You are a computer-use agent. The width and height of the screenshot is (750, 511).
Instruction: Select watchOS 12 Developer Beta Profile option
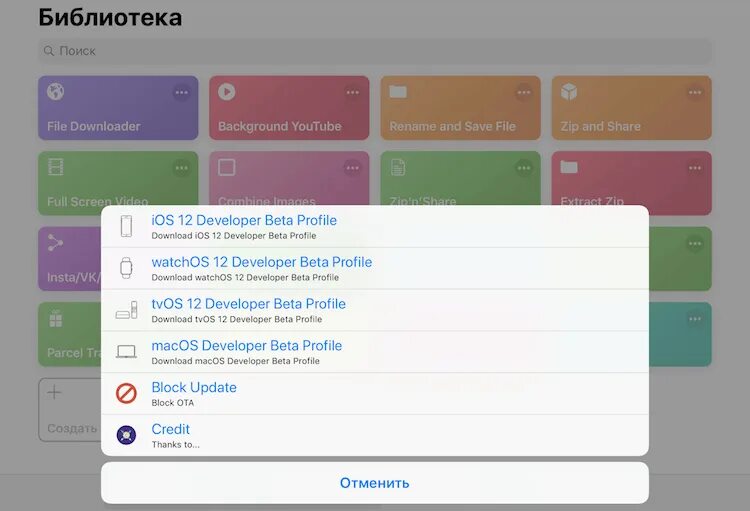pyautogui.click(x=375, y=268)
